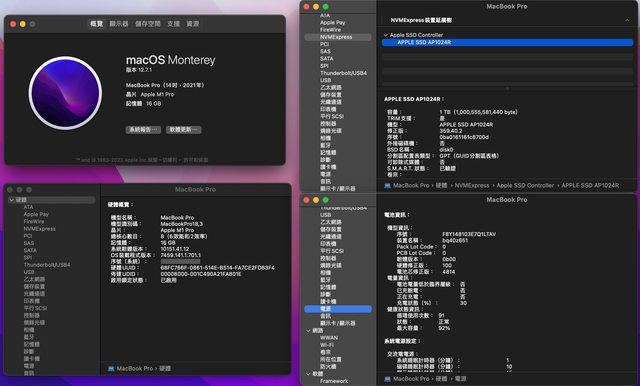Select WWAN under 網路 in the sidebar

[329, 338]
